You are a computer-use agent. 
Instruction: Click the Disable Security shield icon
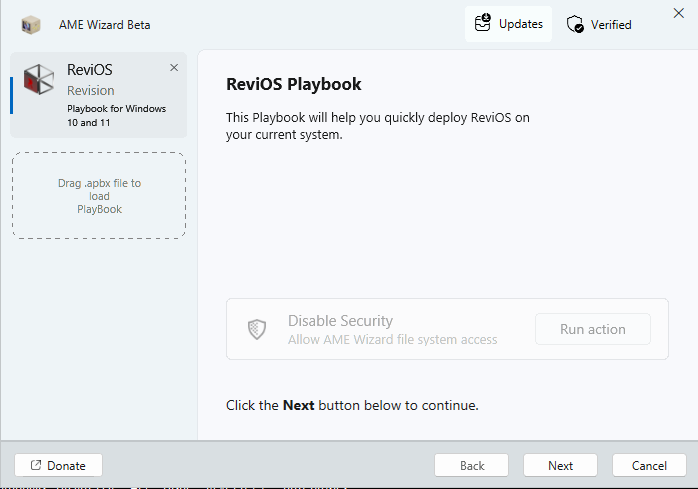pos(257,329)
